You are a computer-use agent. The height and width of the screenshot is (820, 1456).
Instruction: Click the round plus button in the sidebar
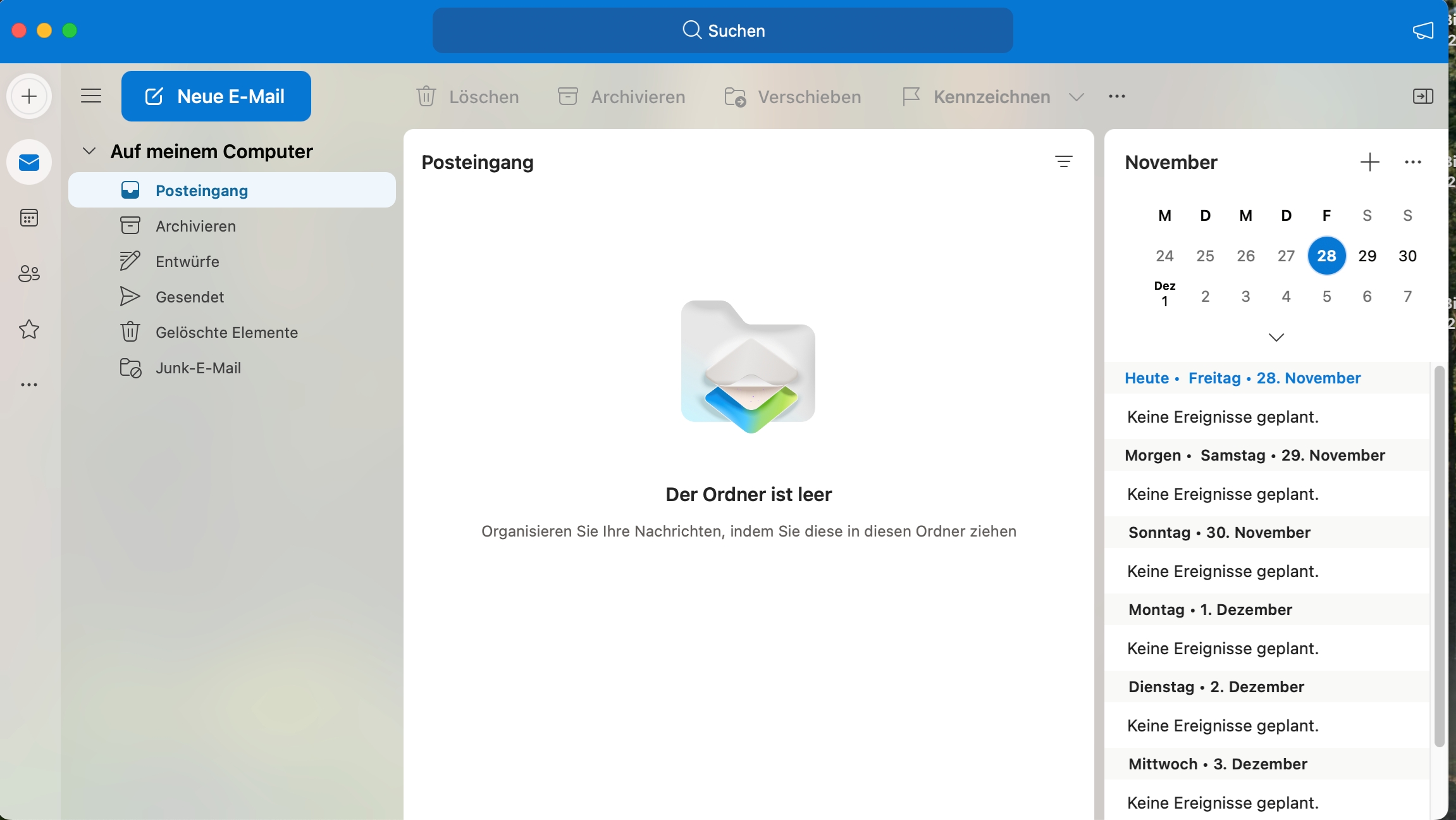pyautogui.click(x=29, y=96)
